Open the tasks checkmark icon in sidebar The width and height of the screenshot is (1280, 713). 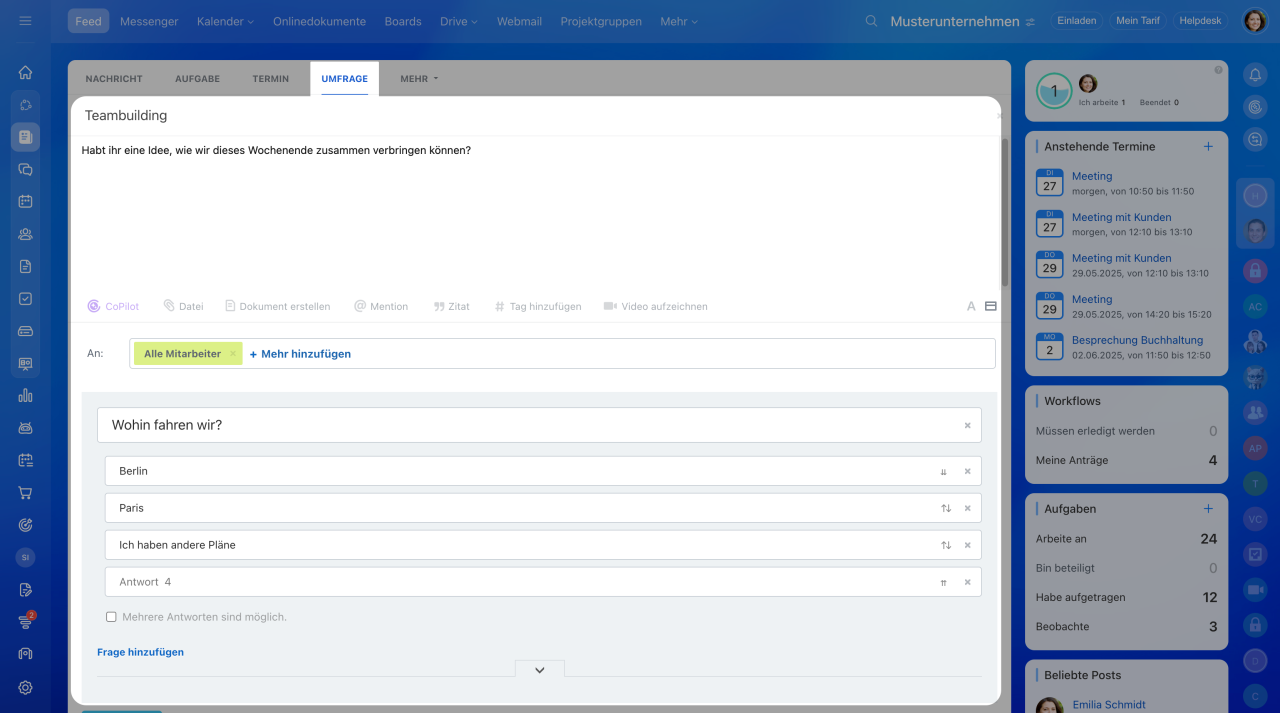coord(25,299)
